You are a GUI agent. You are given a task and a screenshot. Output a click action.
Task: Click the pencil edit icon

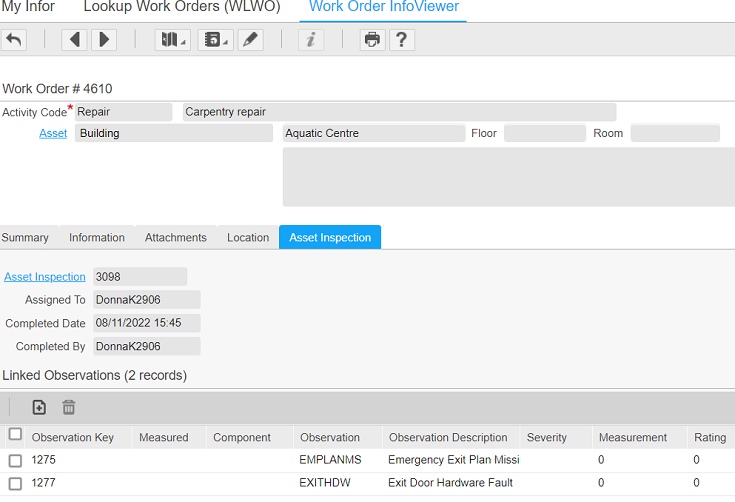coord(251,40)
